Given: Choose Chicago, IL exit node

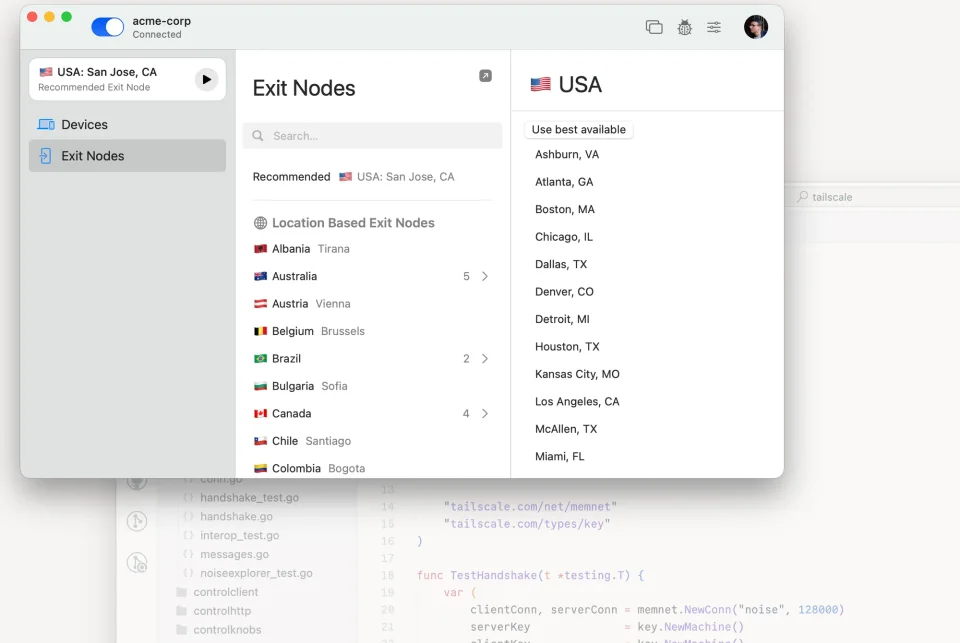Looking at the screenshot, I should pos(564,237).
